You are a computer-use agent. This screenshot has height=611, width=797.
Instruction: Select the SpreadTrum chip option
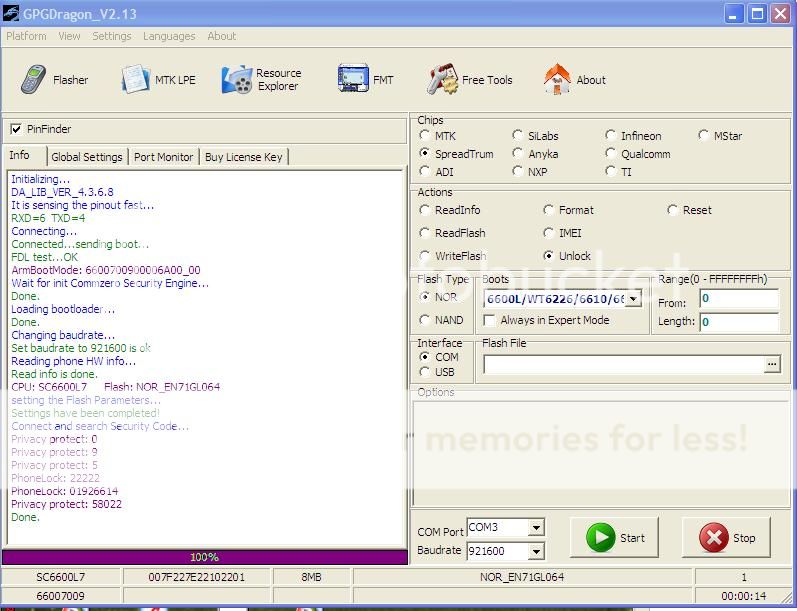click(424, 154)
